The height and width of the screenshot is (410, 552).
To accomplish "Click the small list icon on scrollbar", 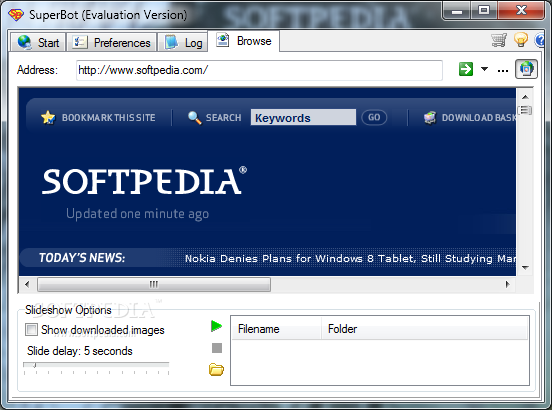I will point(525,110).
